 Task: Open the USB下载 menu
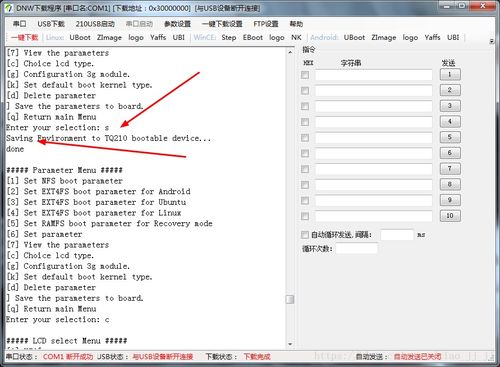(51, 24)
